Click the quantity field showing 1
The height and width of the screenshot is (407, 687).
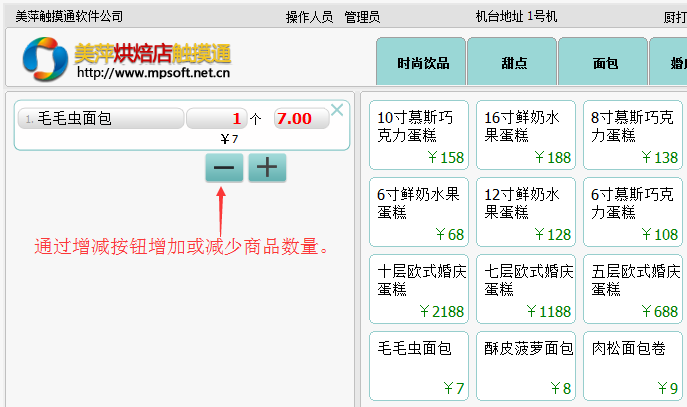(x=216, y=119)
